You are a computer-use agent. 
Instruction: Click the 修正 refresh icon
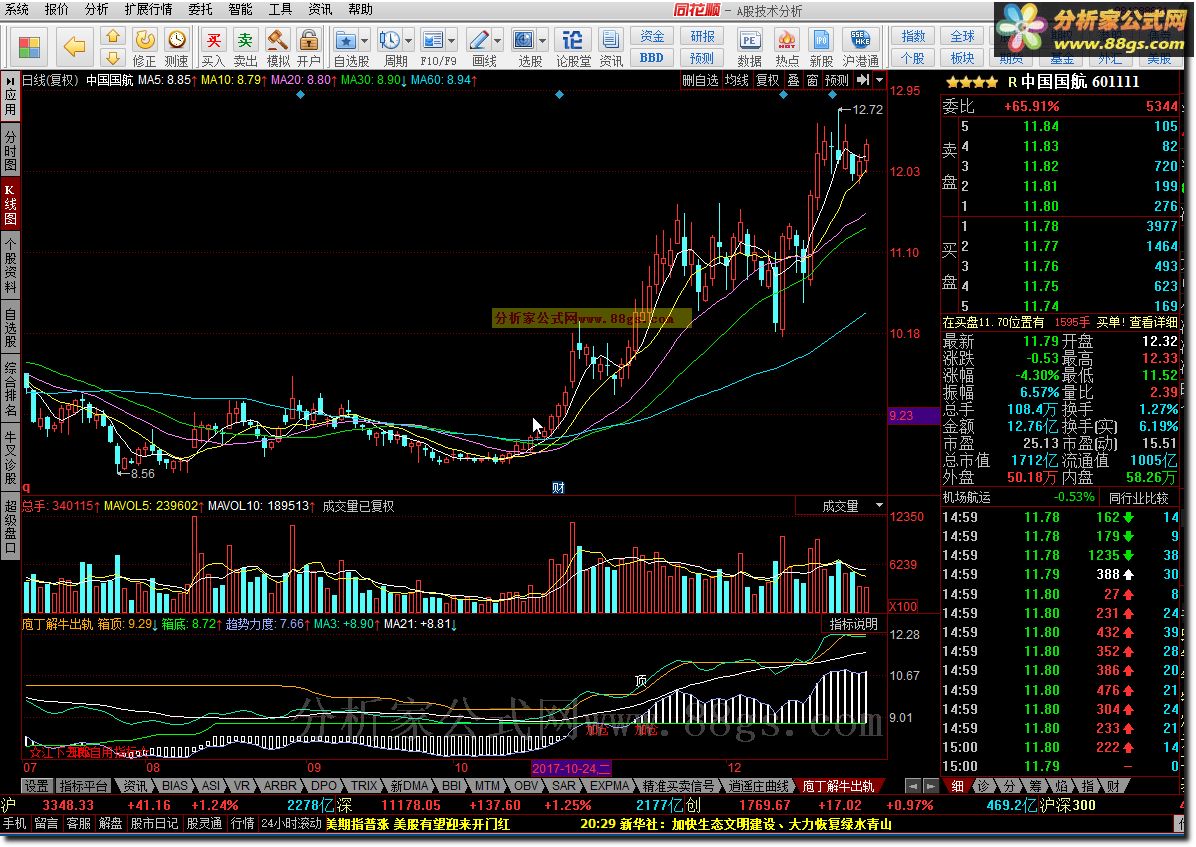coord(145,39)
